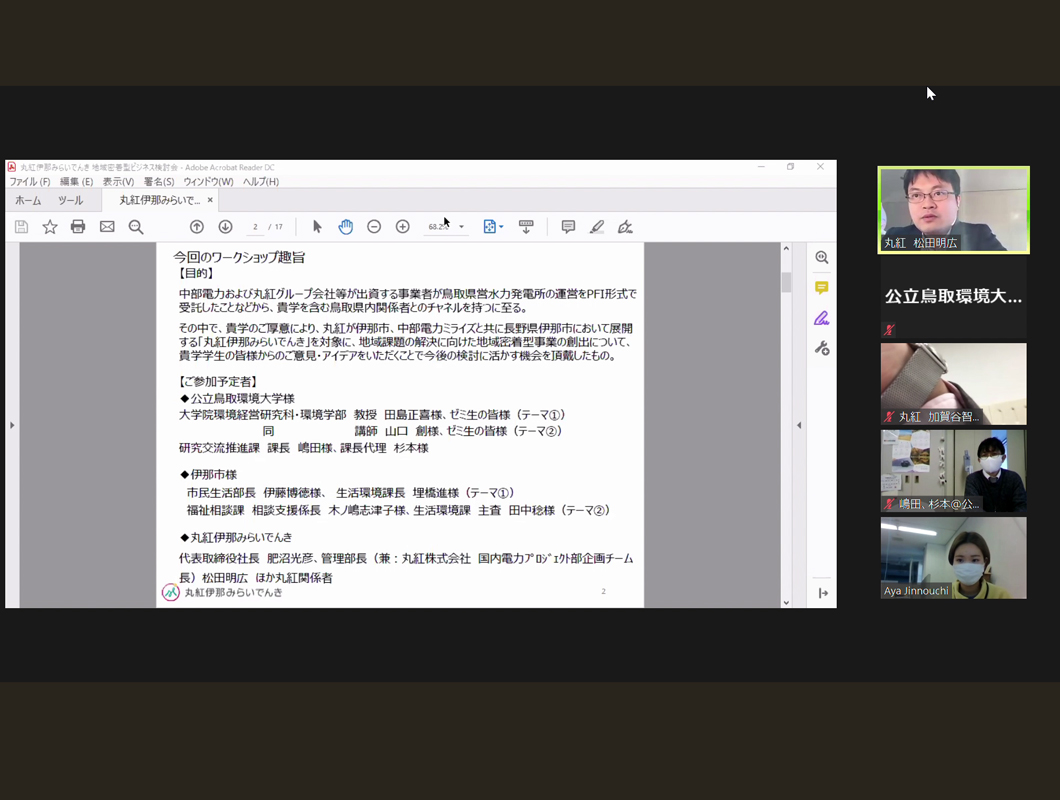Viewport: 1060px width, 800px height.
Task: Click the print icon in the toolbar
Action: 78,227
